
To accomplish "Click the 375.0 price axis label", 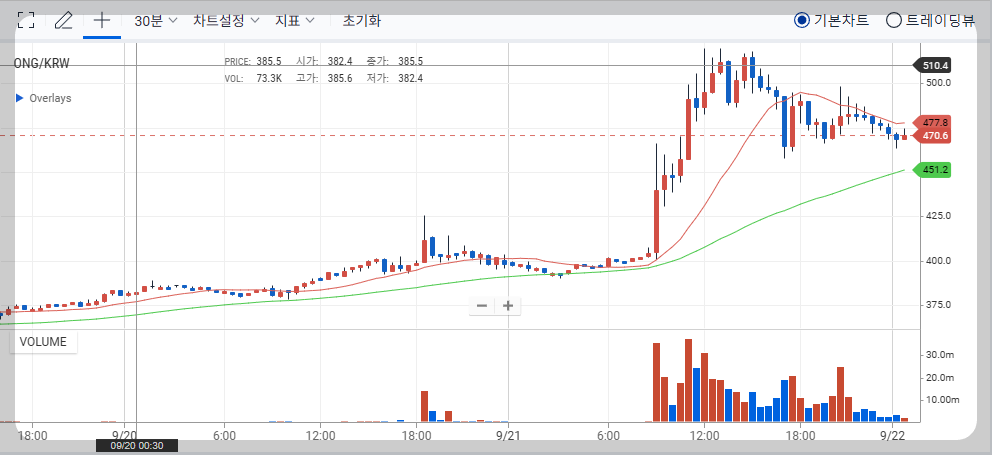I will point(937,305).
